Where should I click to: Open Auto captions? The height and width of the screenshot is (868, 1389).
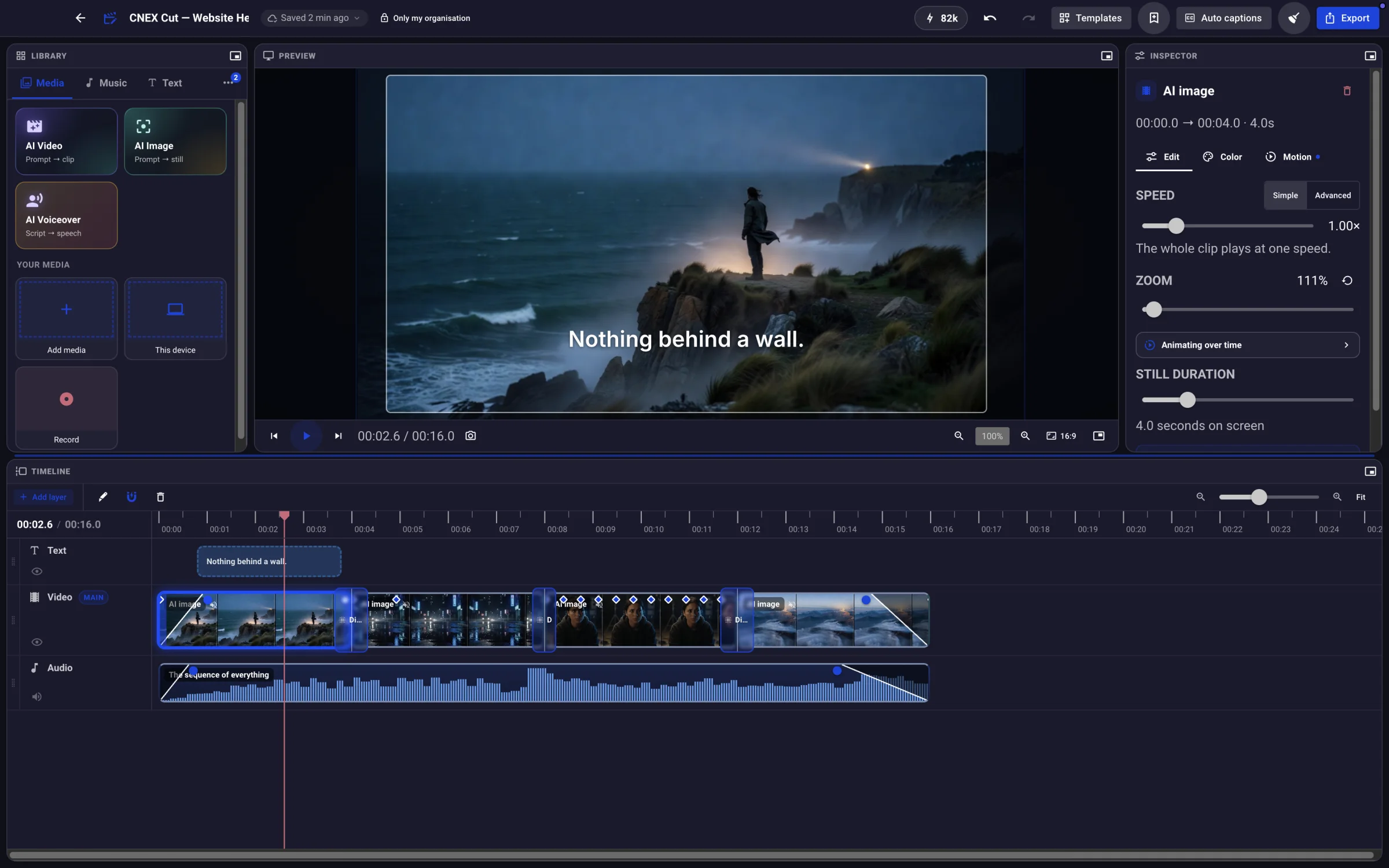coord(1223,18)
